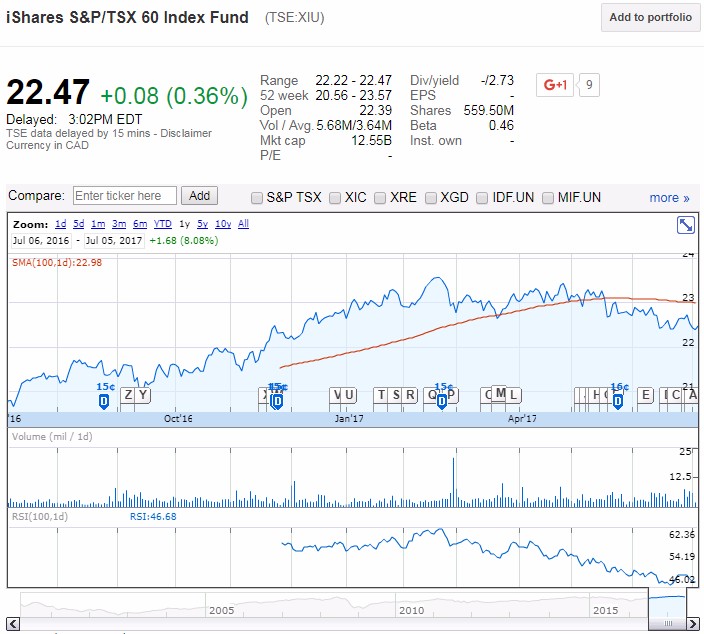Set chart zoom to 6m

(140, 224)
